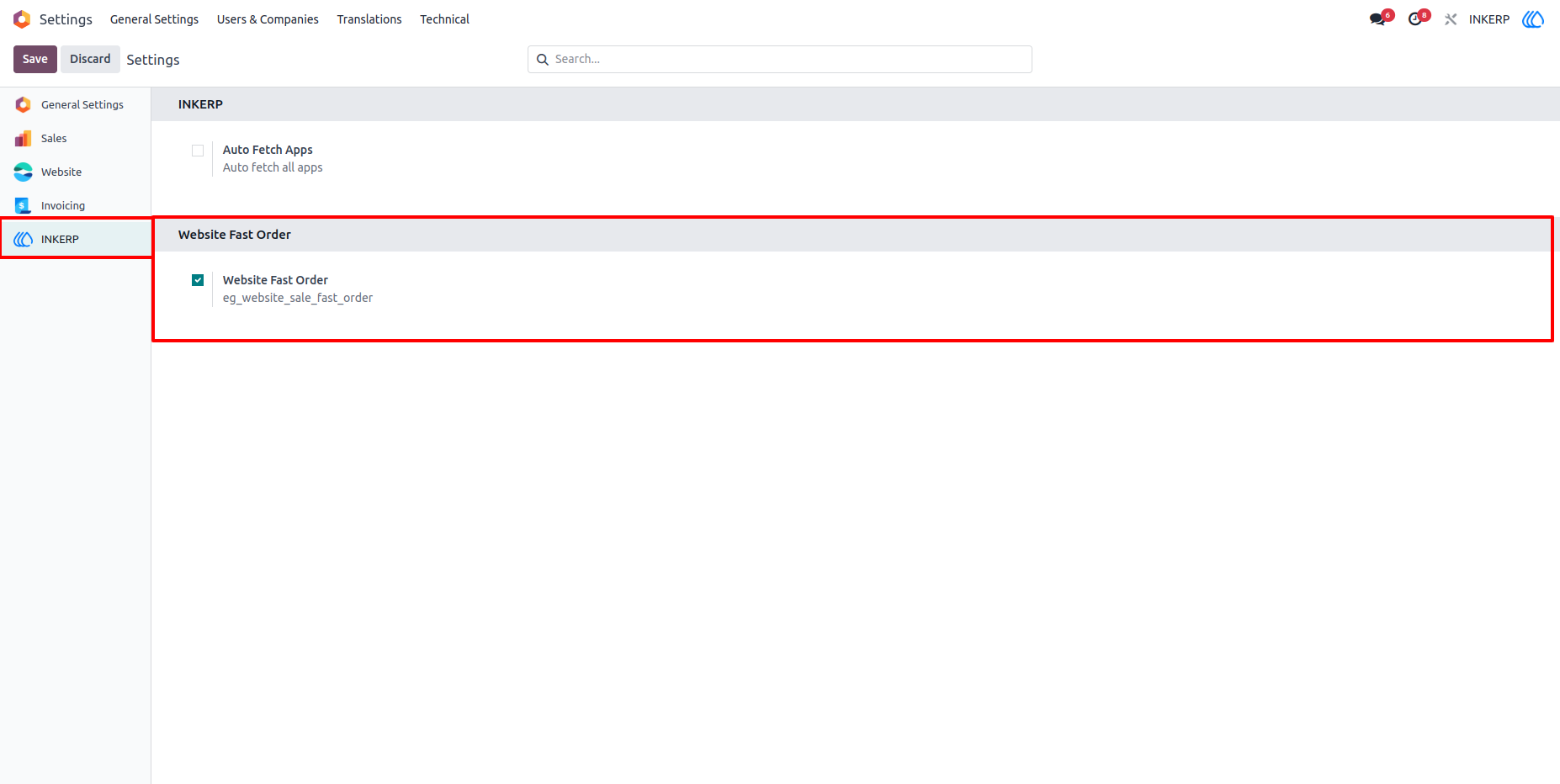Select INKERP in the sidebar

pyautogui.click(x=76, y=239)
